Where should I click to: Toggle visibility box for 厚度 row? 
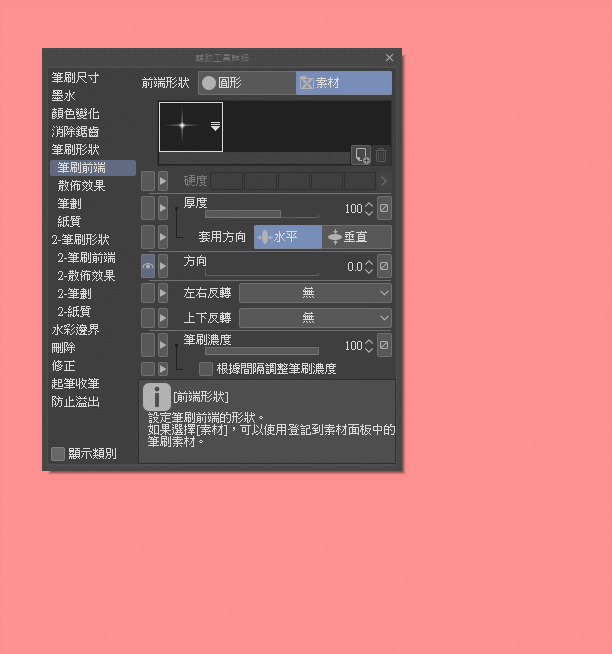pos(148,208)
